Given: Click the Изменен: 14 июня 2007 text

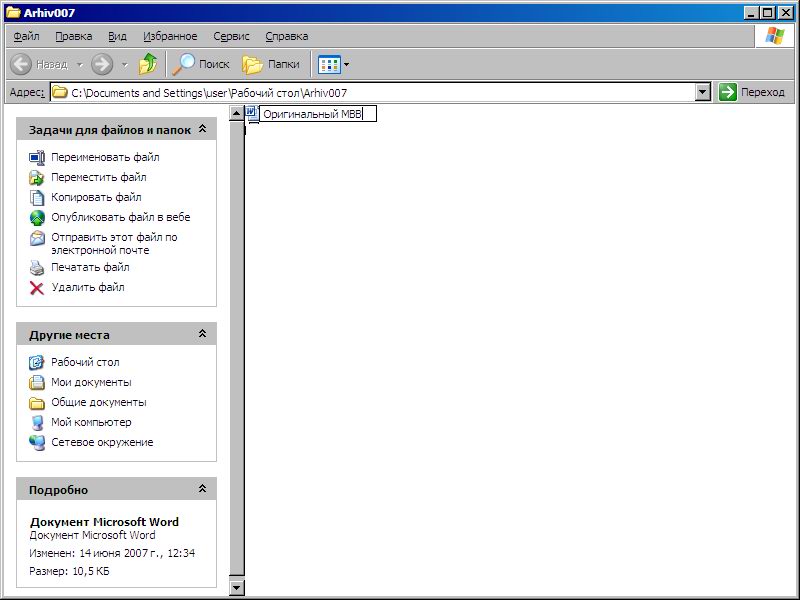Looking at the screenshot, I should 112,553.
